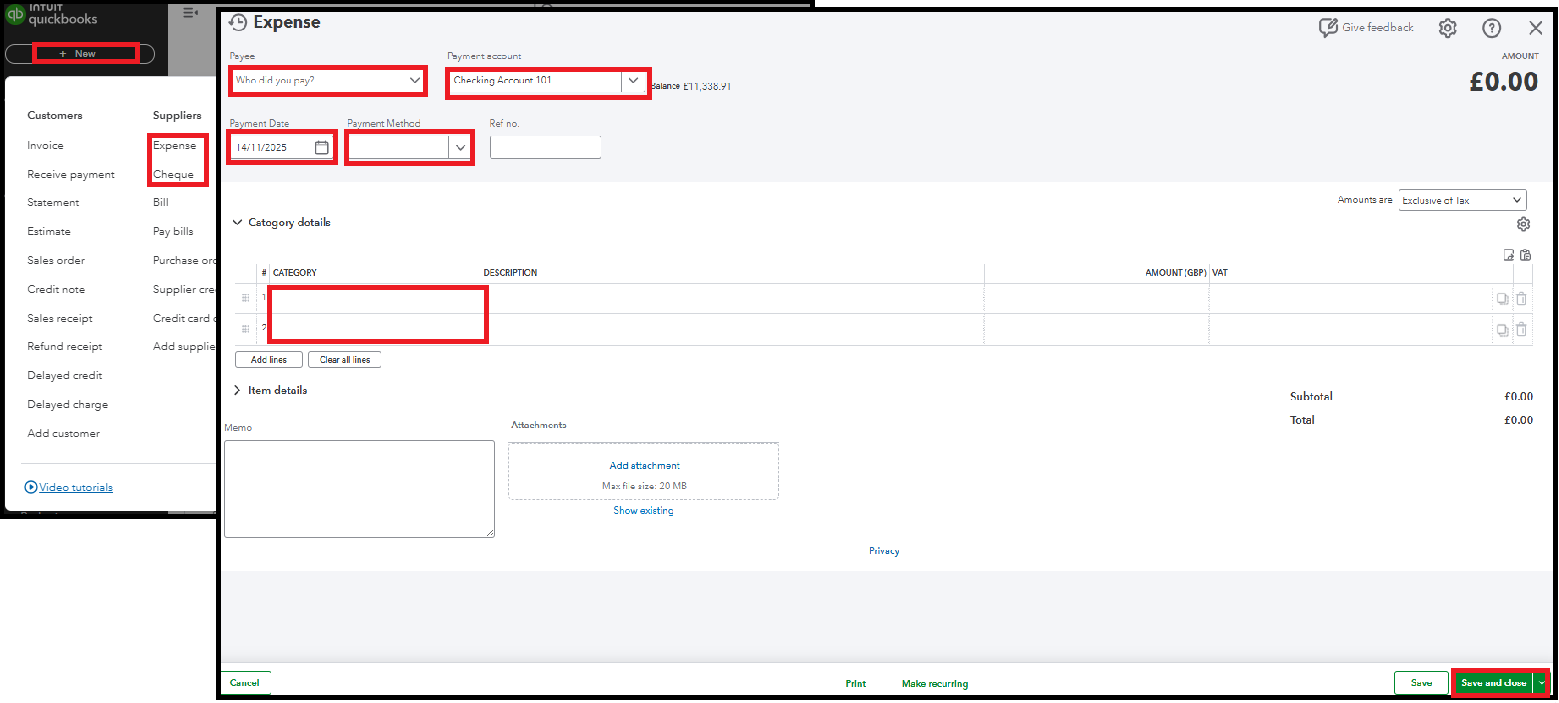The image size is (1559, 703).
Task: Click the export lines icon above the table
Action: click(x=1509, y=255)
